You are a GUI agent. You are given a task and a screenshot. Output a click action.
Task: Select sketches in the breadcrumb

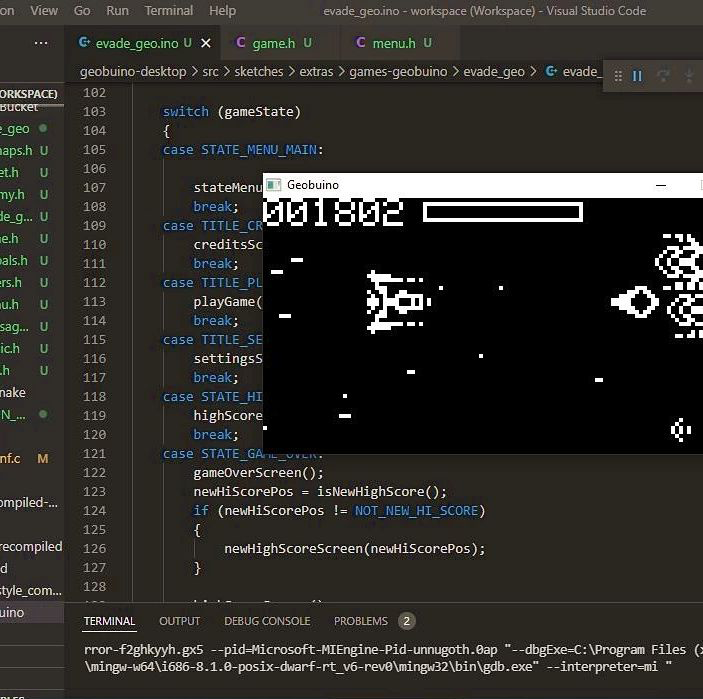tap(259, 72)
